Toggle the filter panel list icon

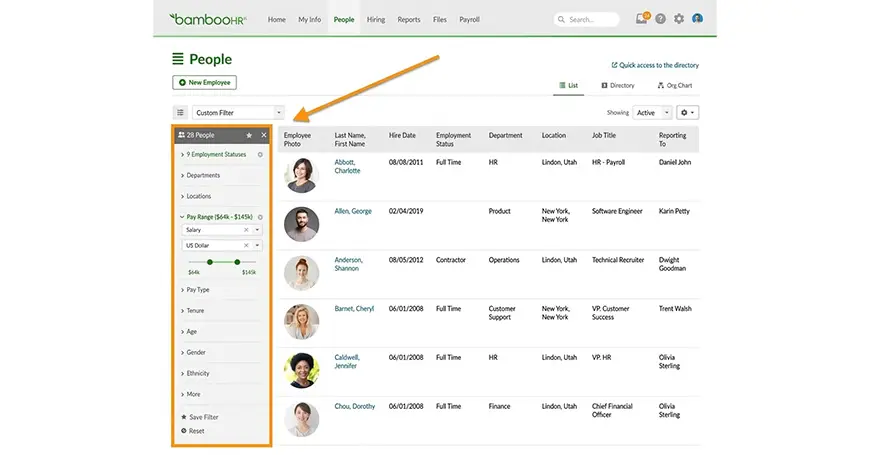click(x=180, y=113)
